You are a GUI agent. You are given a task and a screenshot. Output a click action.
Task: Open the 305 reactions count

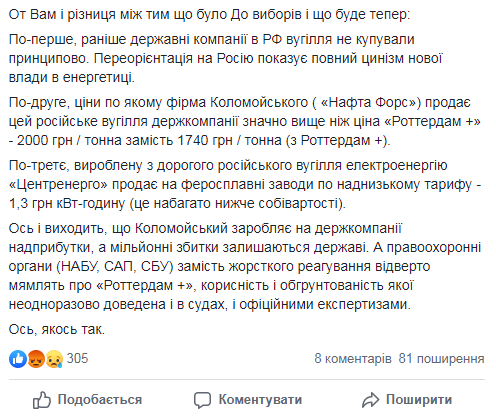pos(77,359)
